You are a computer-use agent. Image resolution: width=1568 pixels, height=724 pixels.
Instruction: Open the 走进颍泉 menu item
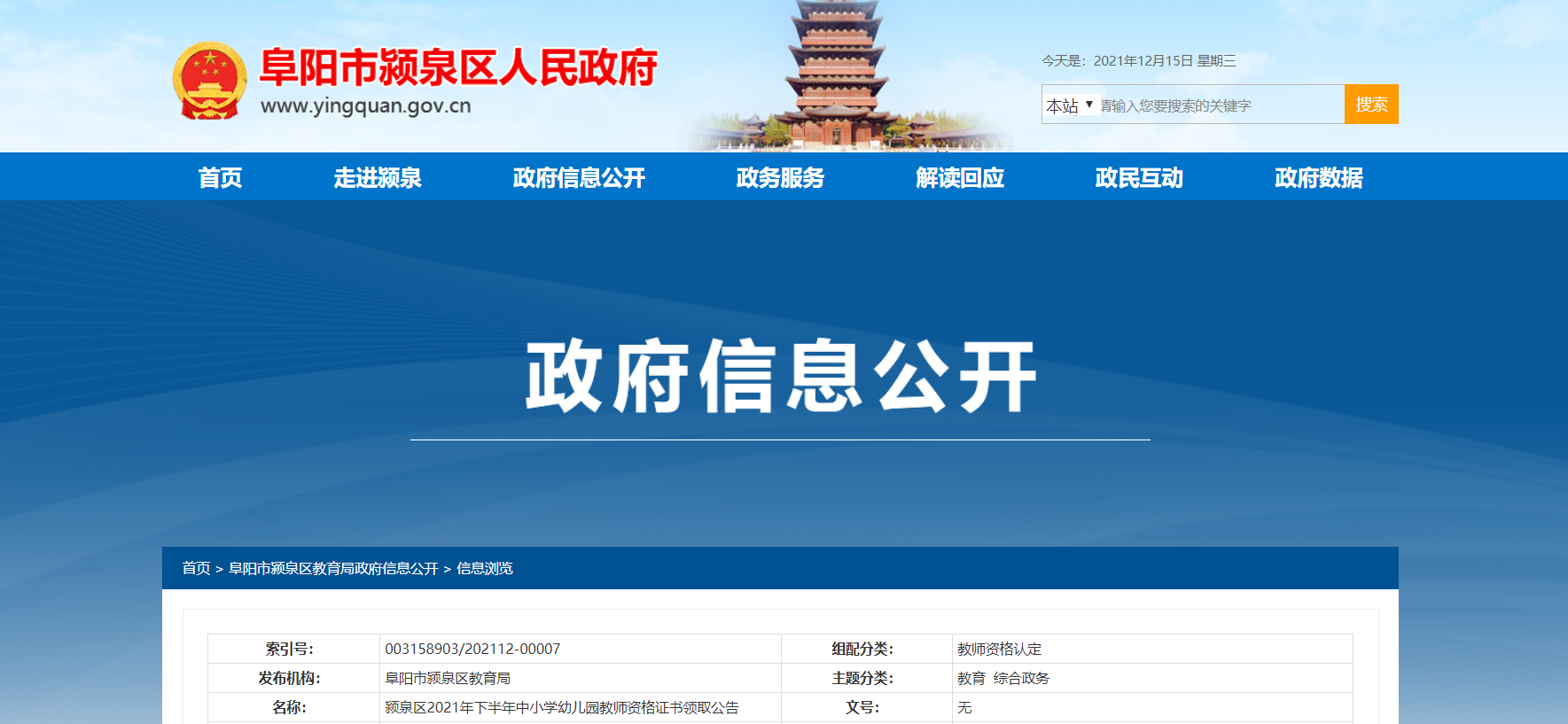coord(378,177)
